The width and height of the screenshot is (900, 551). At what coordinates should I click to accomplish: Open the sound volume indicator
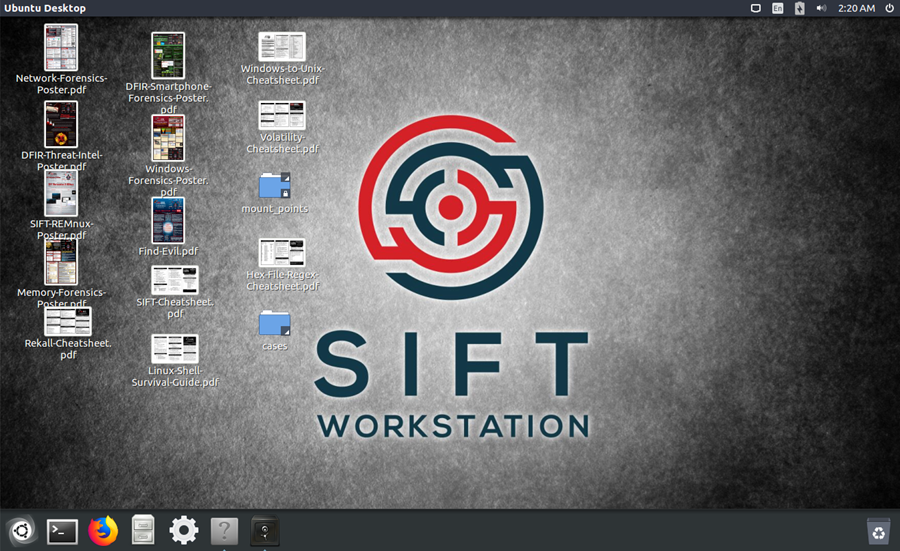tap(821, 8)
